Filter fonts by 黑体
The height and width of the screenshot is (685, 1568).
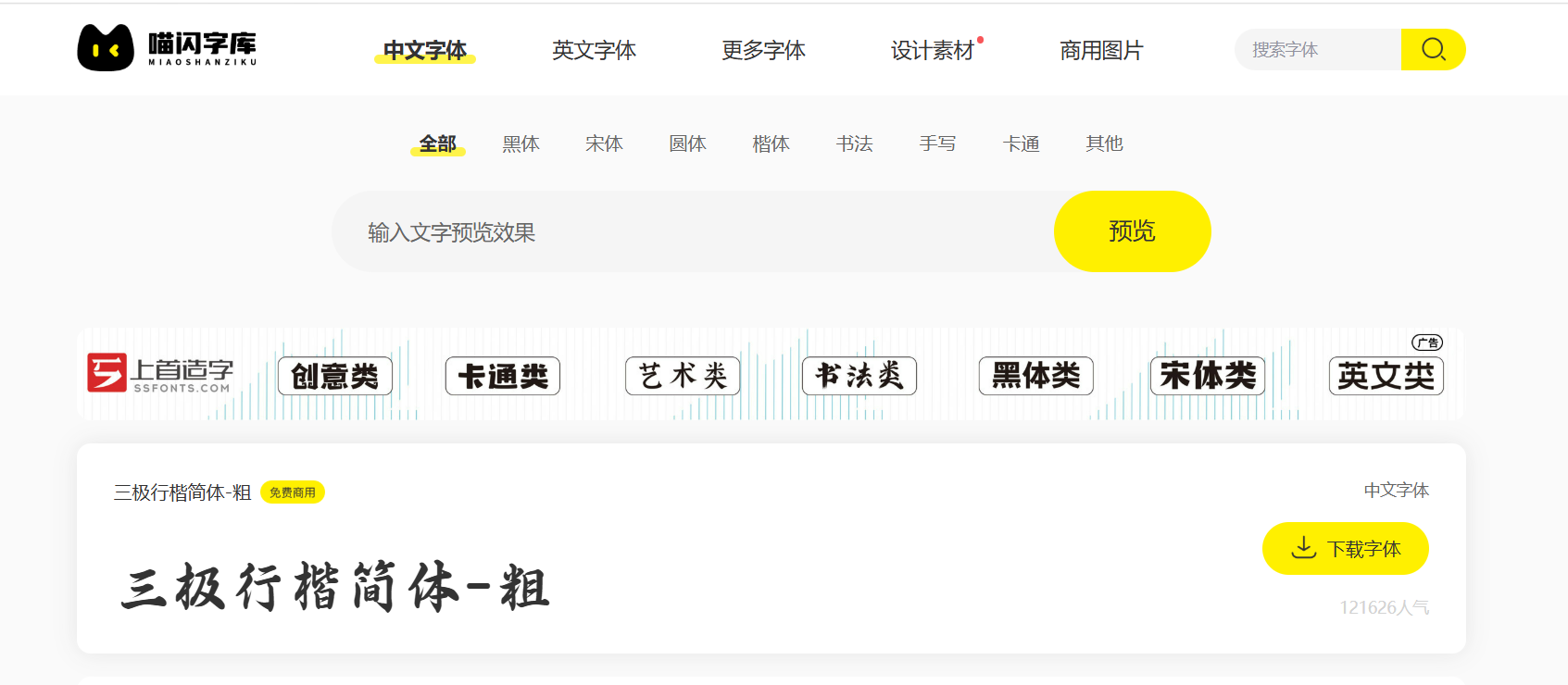click(521, 143)
